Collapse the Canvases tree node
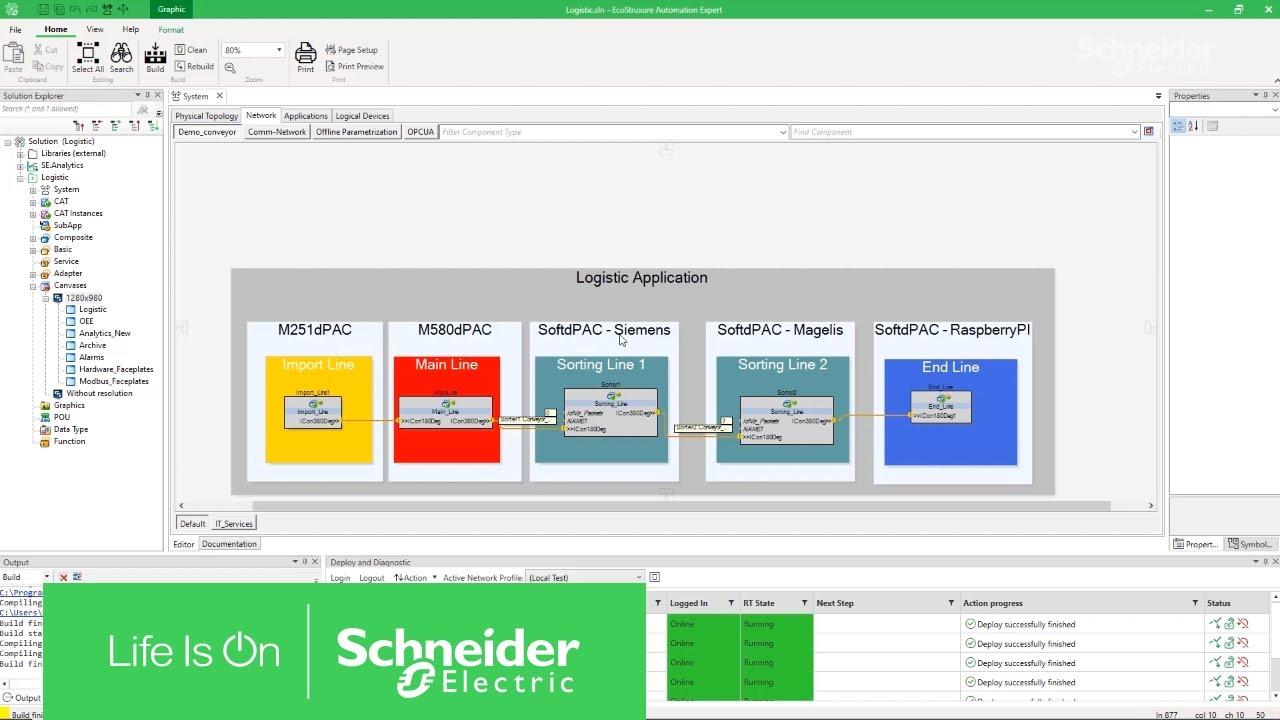 tap(33, 286)
